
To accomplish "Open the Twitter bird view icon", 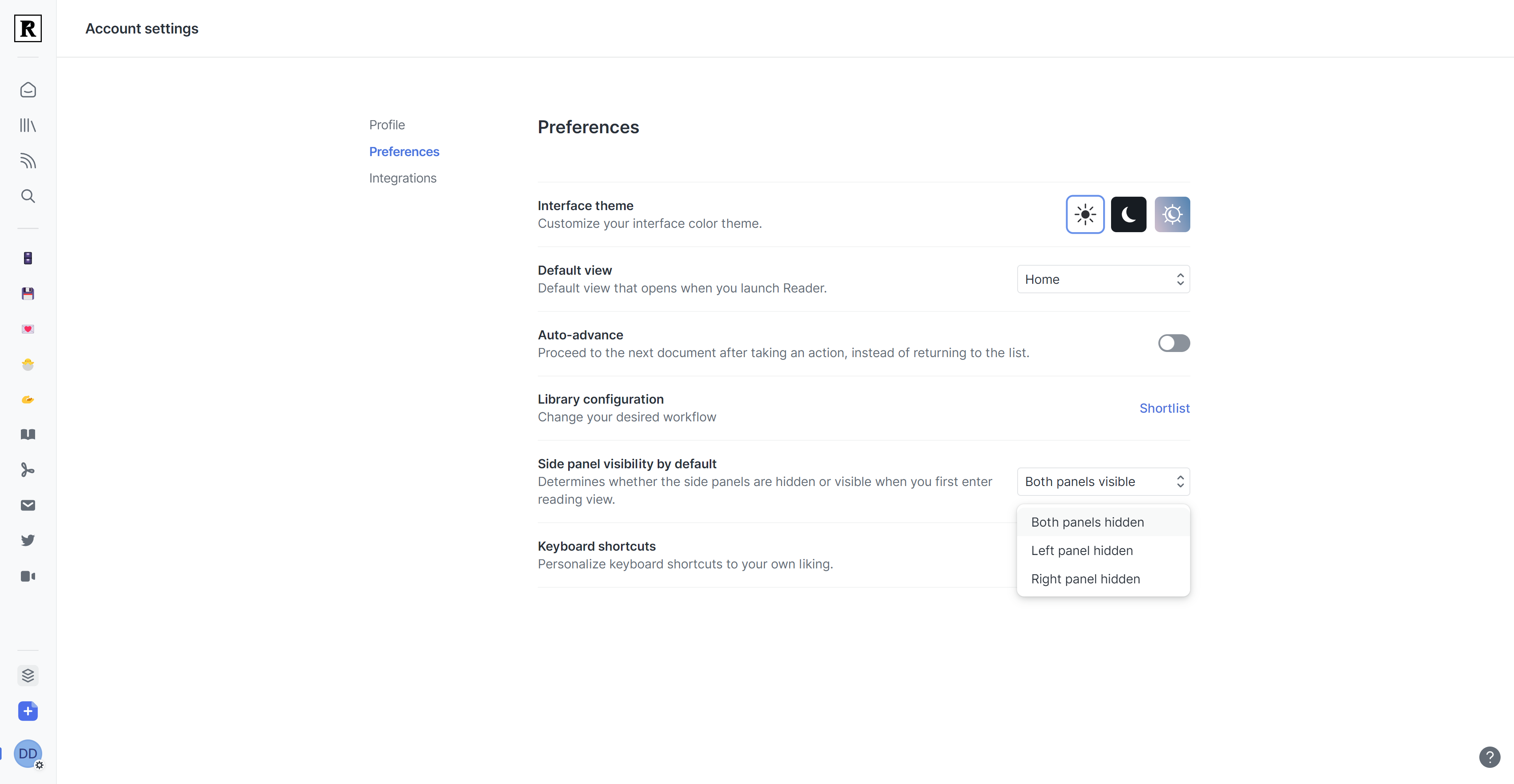I will tap(28, 540).
